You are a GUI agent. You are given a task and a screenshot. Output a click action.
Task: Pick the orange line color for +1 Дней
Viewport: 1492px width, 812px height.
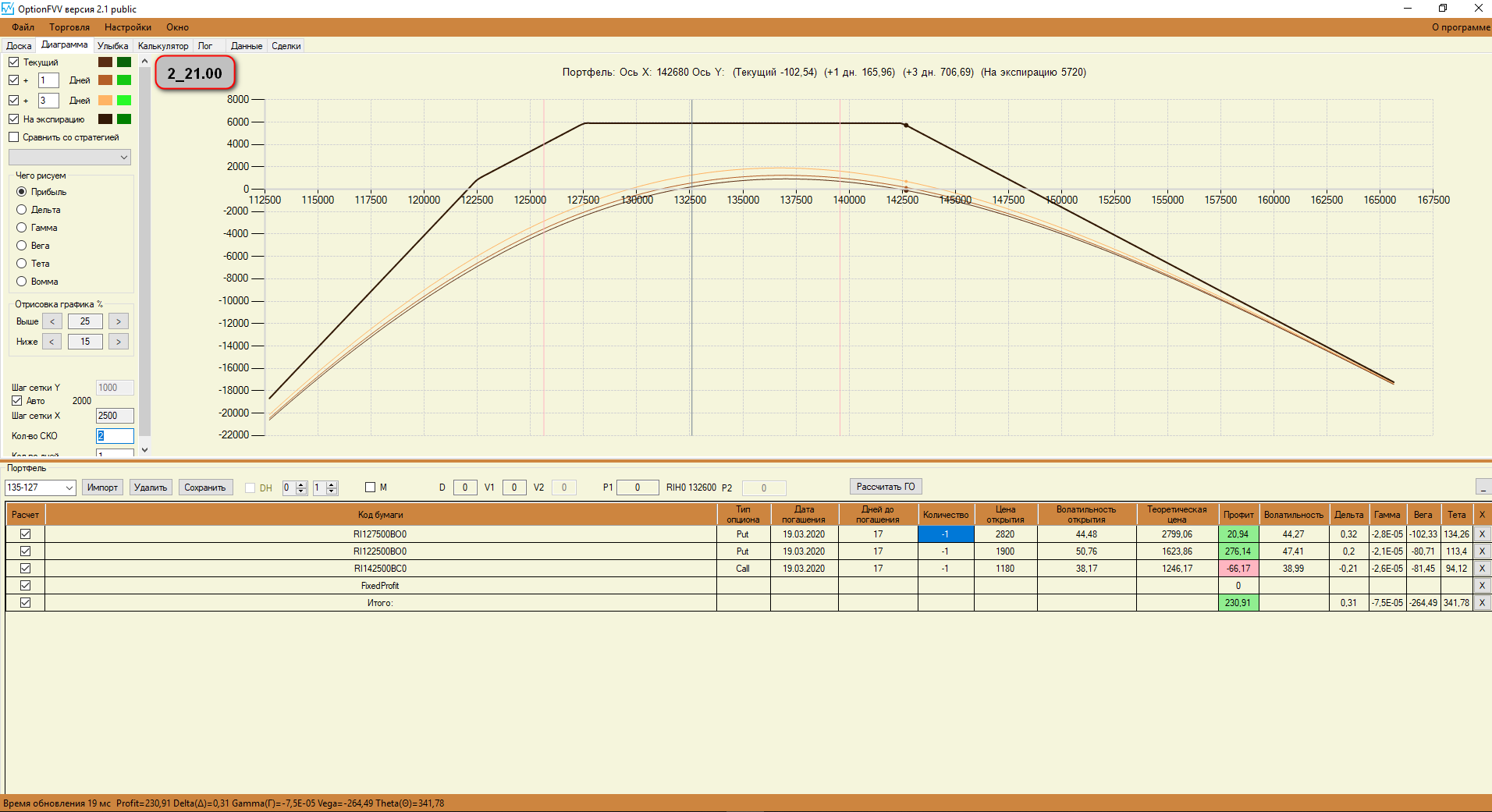click(x=105, y=80)
